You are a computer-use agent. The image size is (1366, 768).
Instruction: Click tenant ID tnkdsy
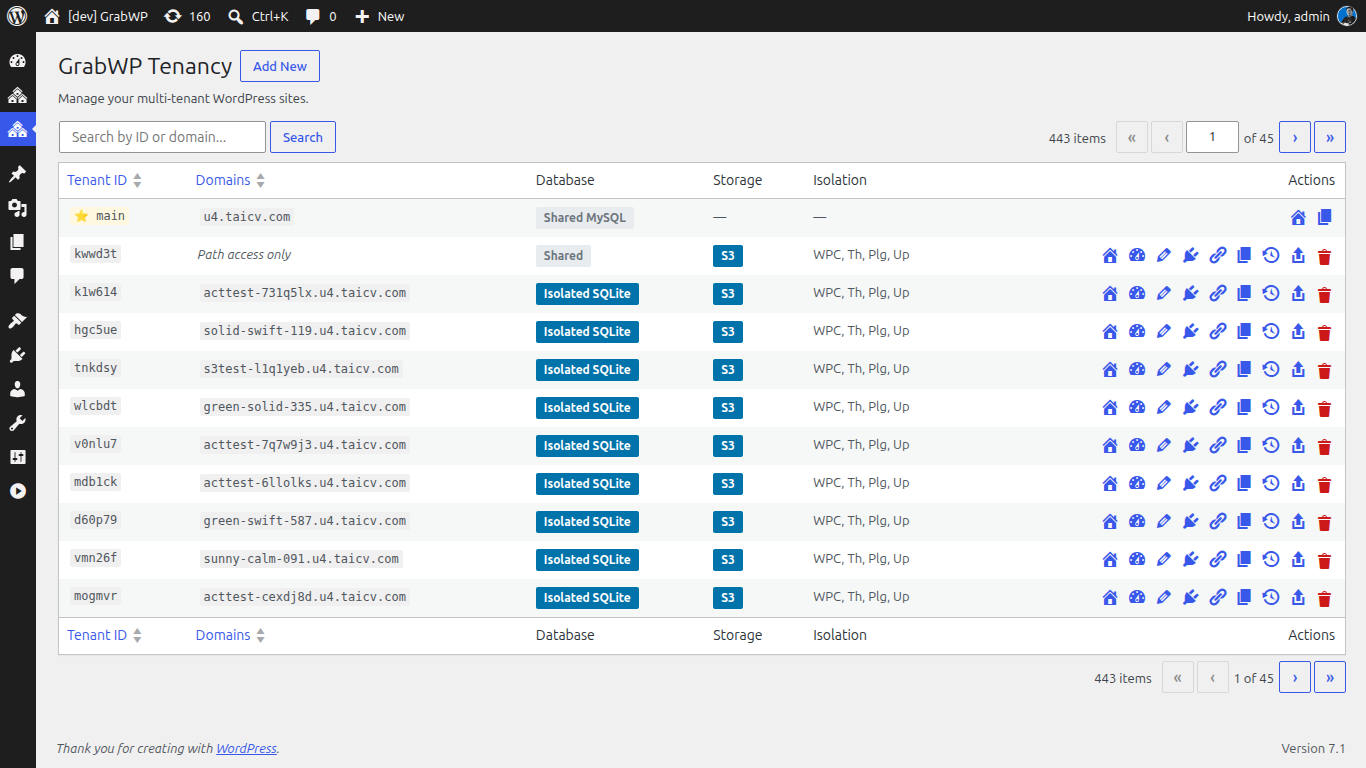(x=95, y=368)
